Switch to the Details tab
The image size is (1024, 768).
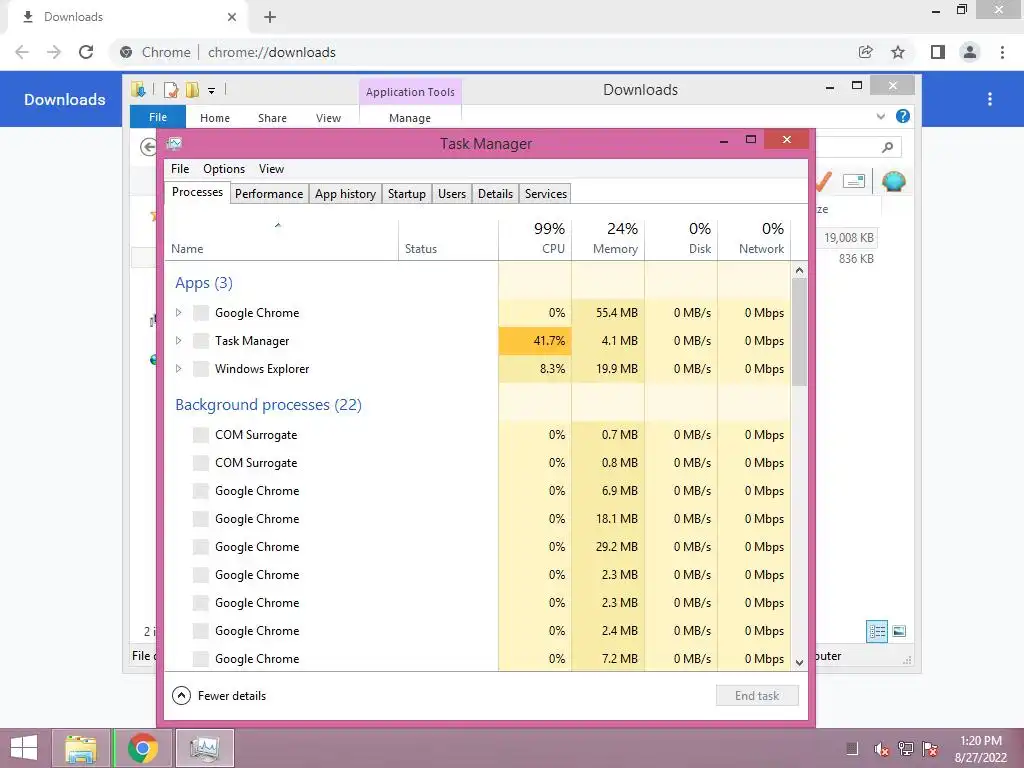pos(496,194)
